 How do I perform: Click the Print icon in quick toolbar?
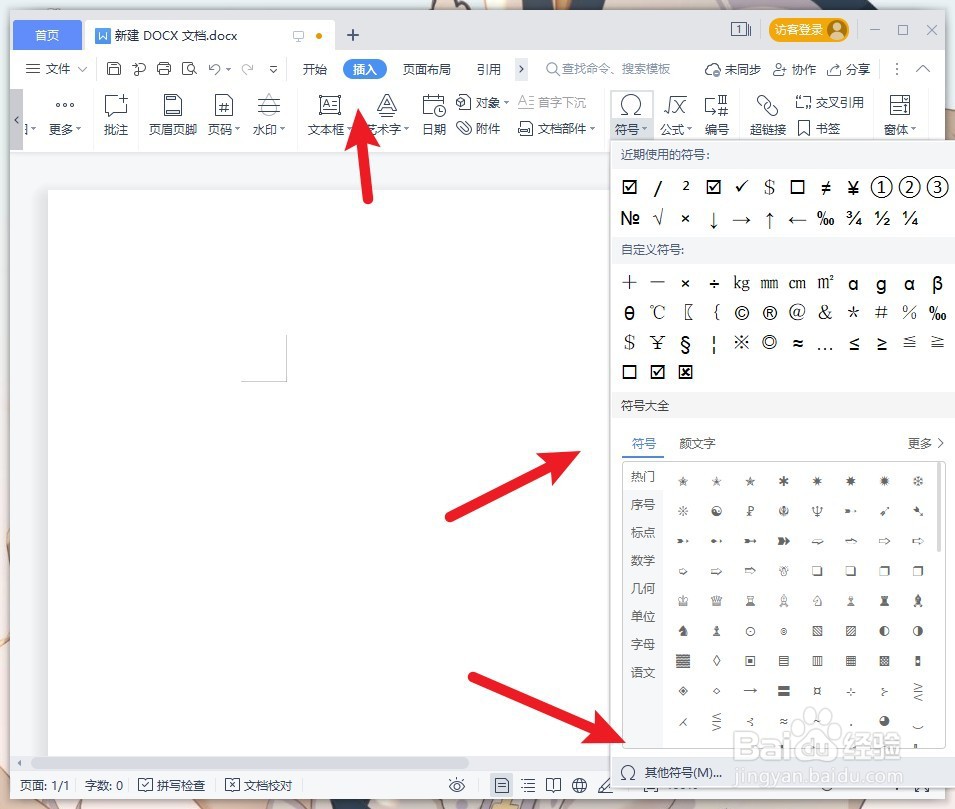[x=164, y=69]
